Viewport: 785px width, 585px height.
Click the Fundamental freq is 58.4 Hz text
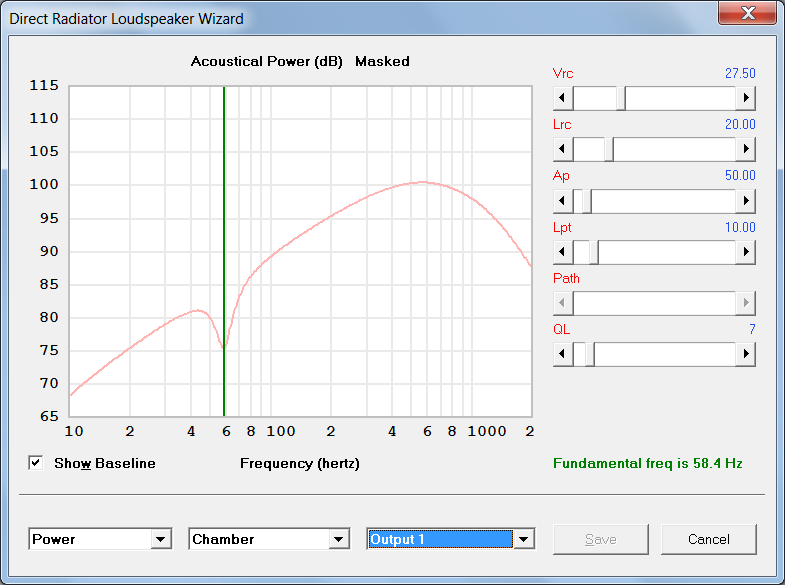(x=647, y=463)
